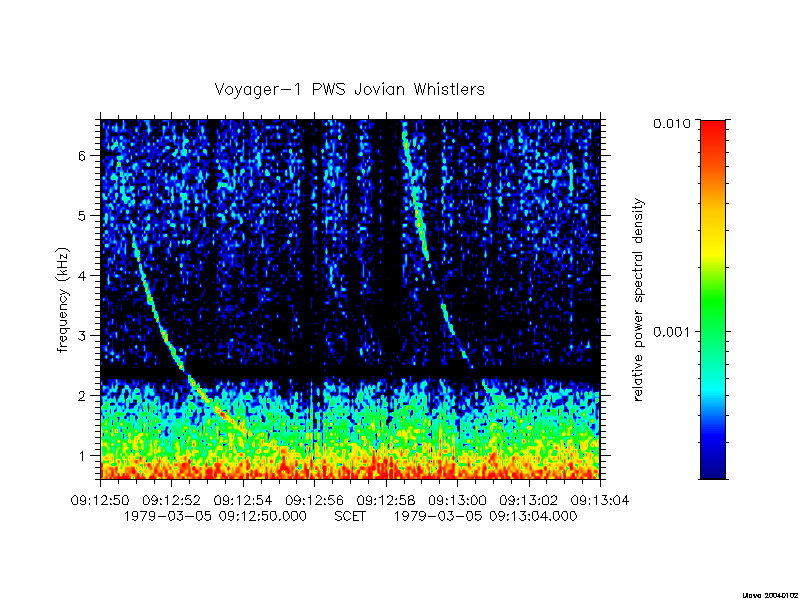This screenshot has width=800, height=600.
Task: Click the 09:12:52 time axis label
Action: coord(171,501)
